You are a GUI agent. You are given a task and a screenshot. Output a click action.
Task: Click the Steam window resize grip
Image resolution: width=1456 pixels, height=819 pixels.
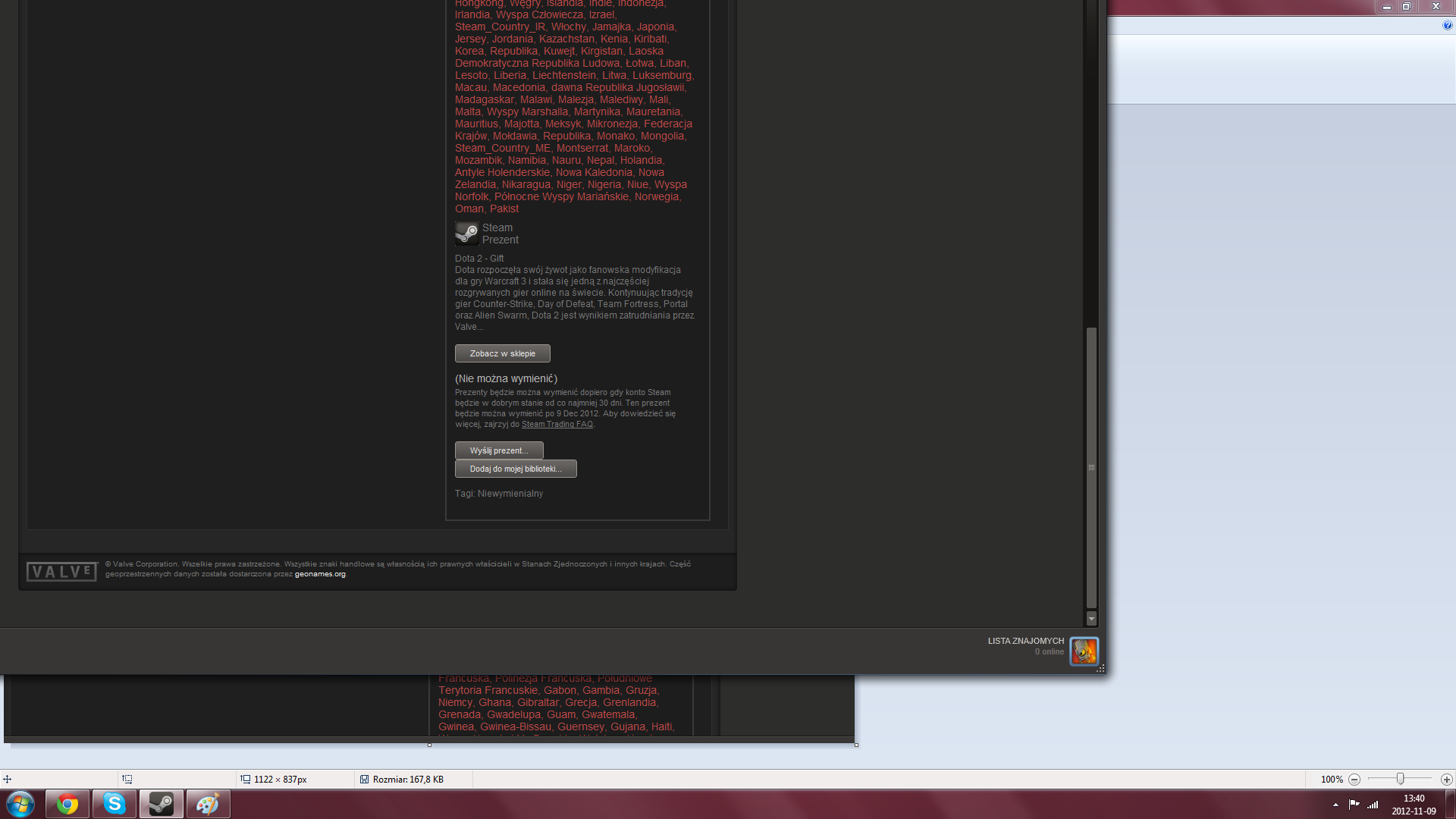(x=1100, y=668)
